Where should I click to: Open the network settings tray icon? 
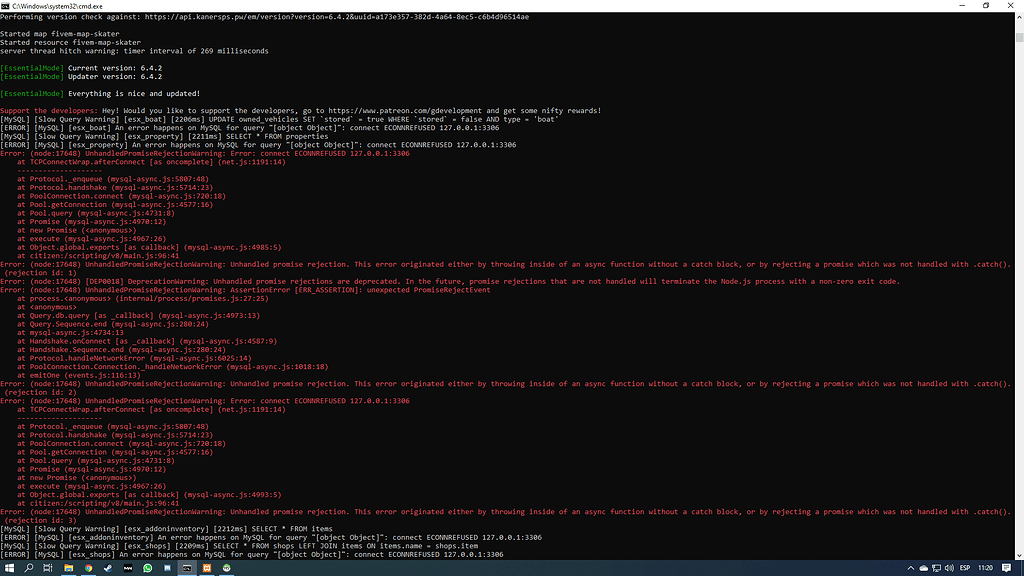935,567
